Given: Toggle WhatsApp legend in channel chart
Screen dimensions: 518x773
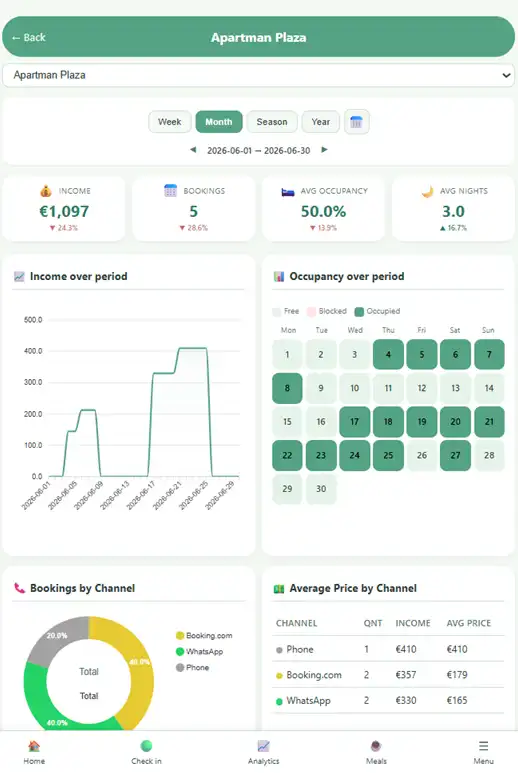Looking at the screenshot, I should (x=200, y=651).
